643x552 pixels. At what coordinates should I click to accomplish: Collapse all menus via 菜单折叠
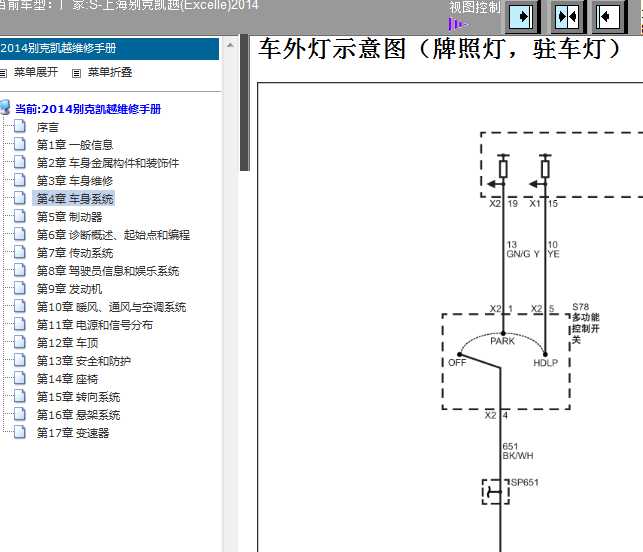[109, 73]
